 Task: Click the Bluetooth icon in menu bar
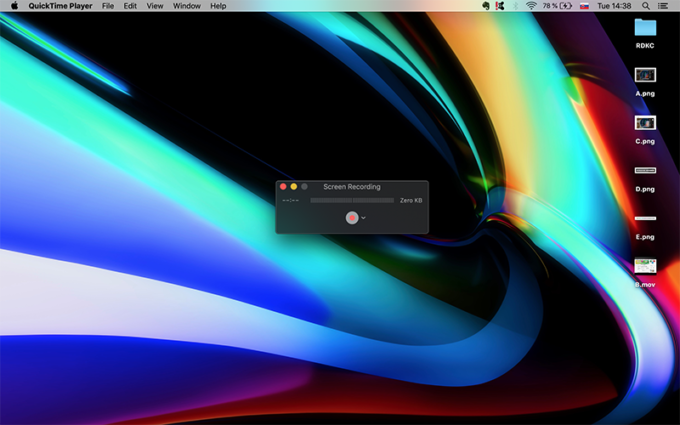[515, 6]
